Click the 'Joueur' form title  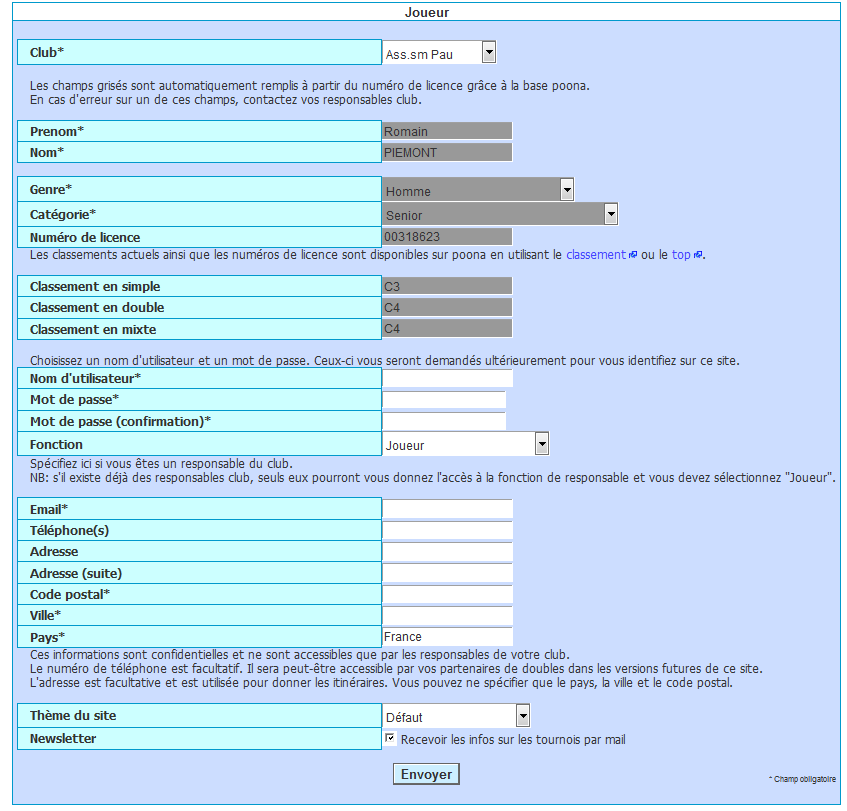(x=427, y=12)
